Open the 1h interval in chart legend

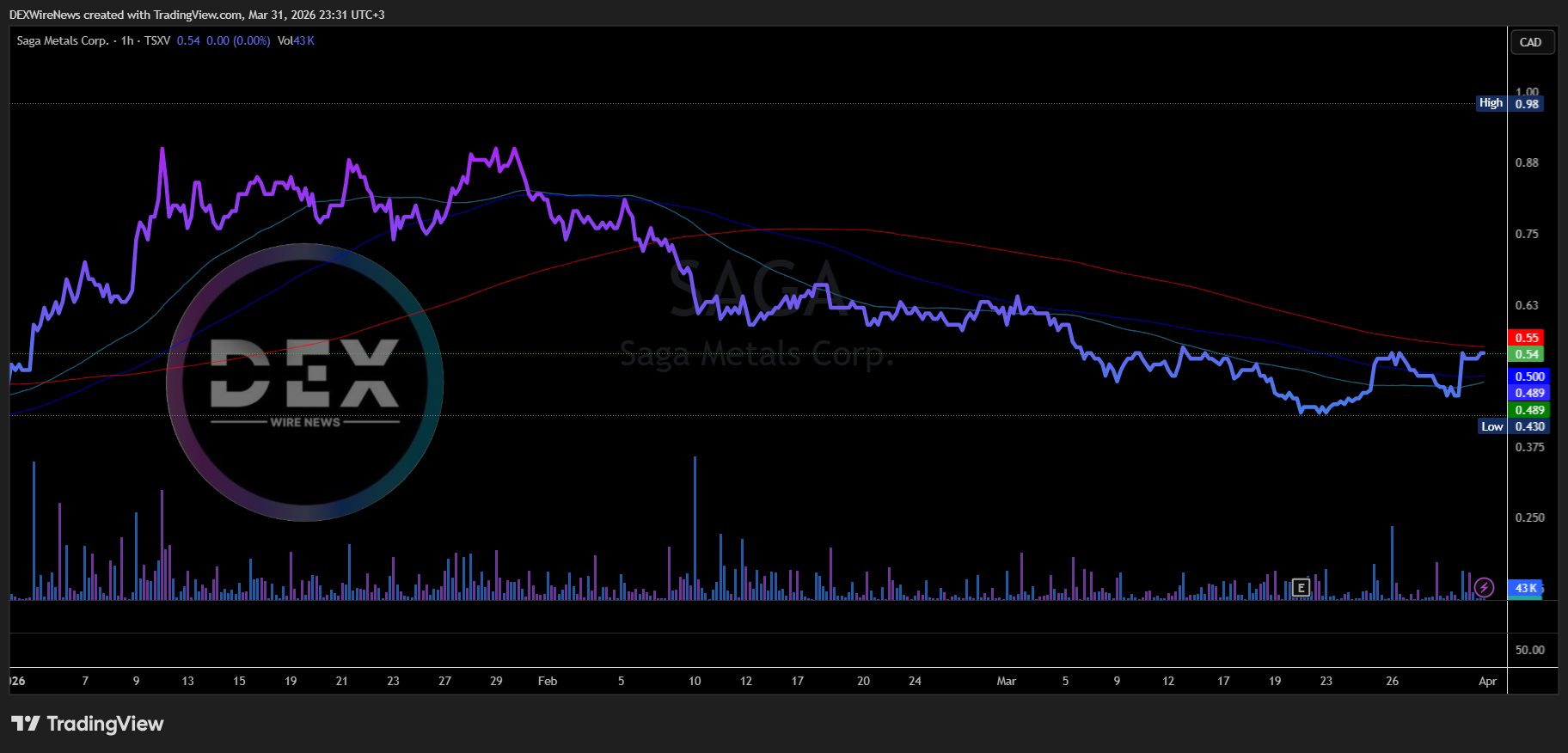[127, 40]
